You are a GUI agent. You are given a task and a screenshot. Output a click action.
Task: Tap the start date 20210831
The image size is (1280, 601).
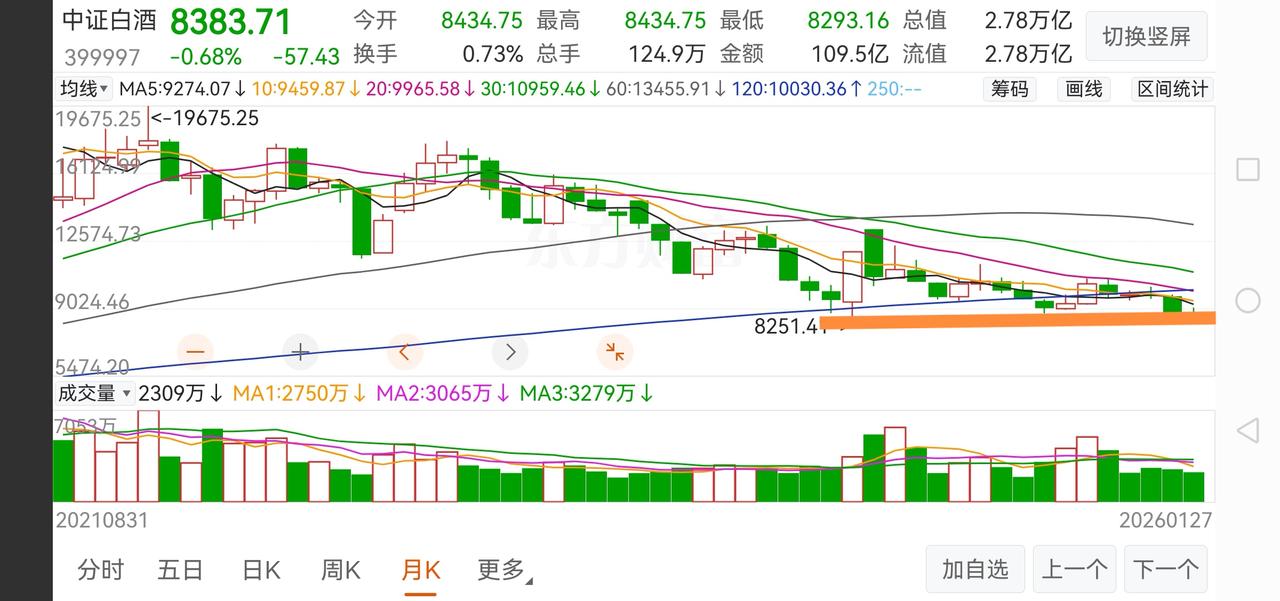102,519
